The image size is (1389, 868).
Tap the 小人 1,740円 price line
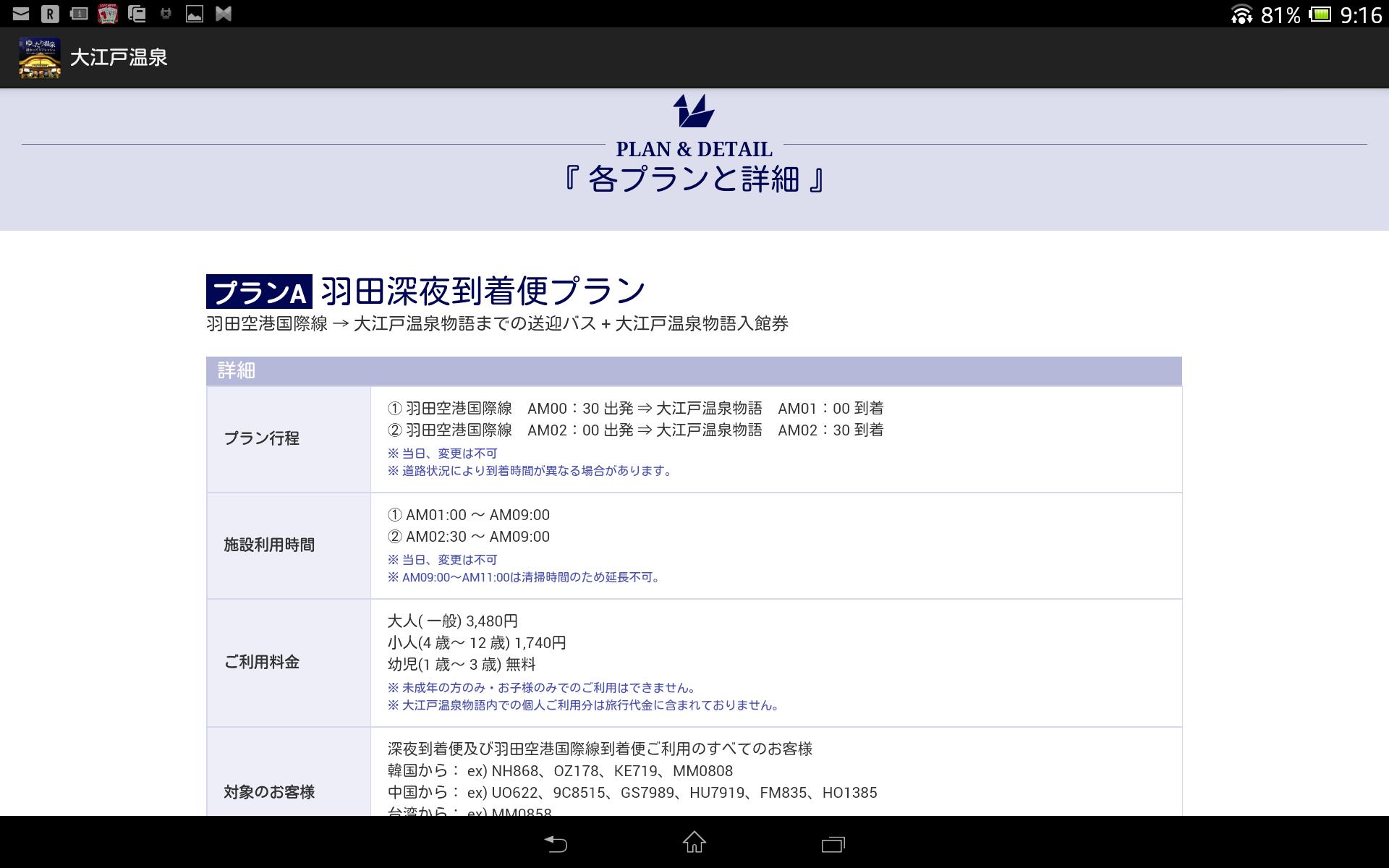coord(477,643)
